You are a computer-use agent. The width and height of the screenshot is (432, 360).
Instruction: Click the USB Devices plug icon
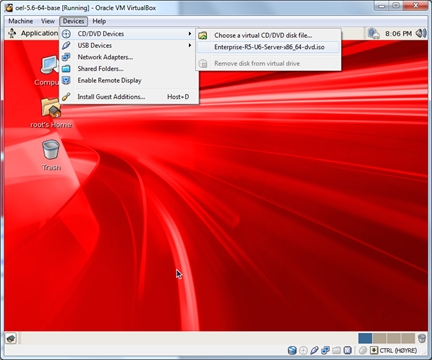pos(66,45)
